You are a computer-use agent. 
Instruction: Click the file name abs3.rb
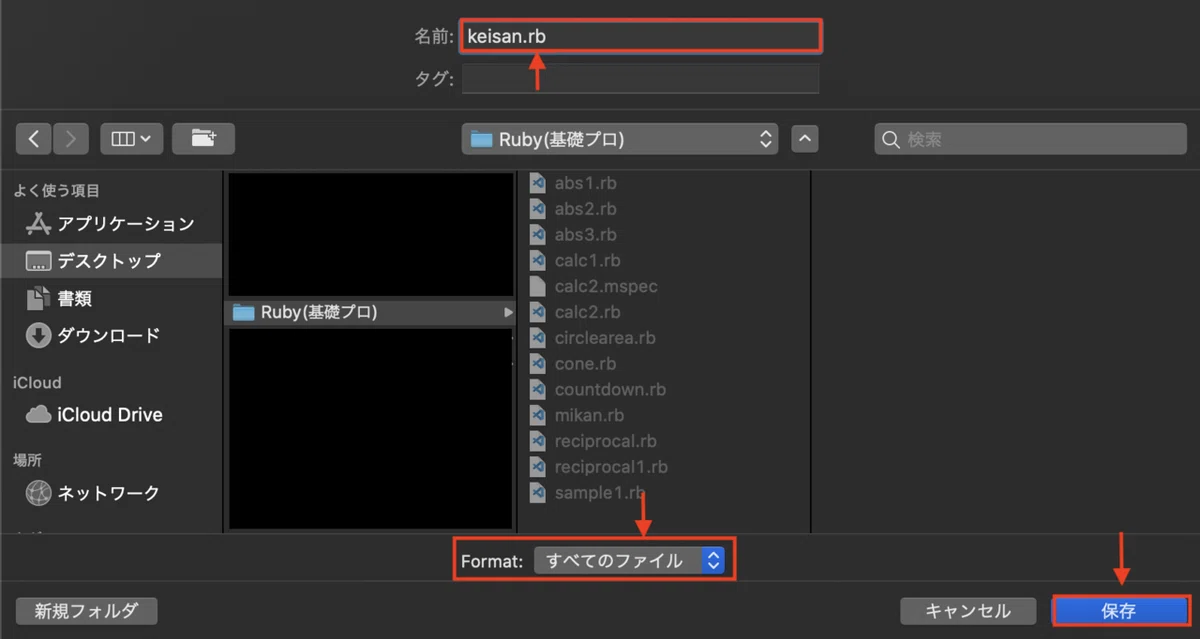click(x=585, y=235)
